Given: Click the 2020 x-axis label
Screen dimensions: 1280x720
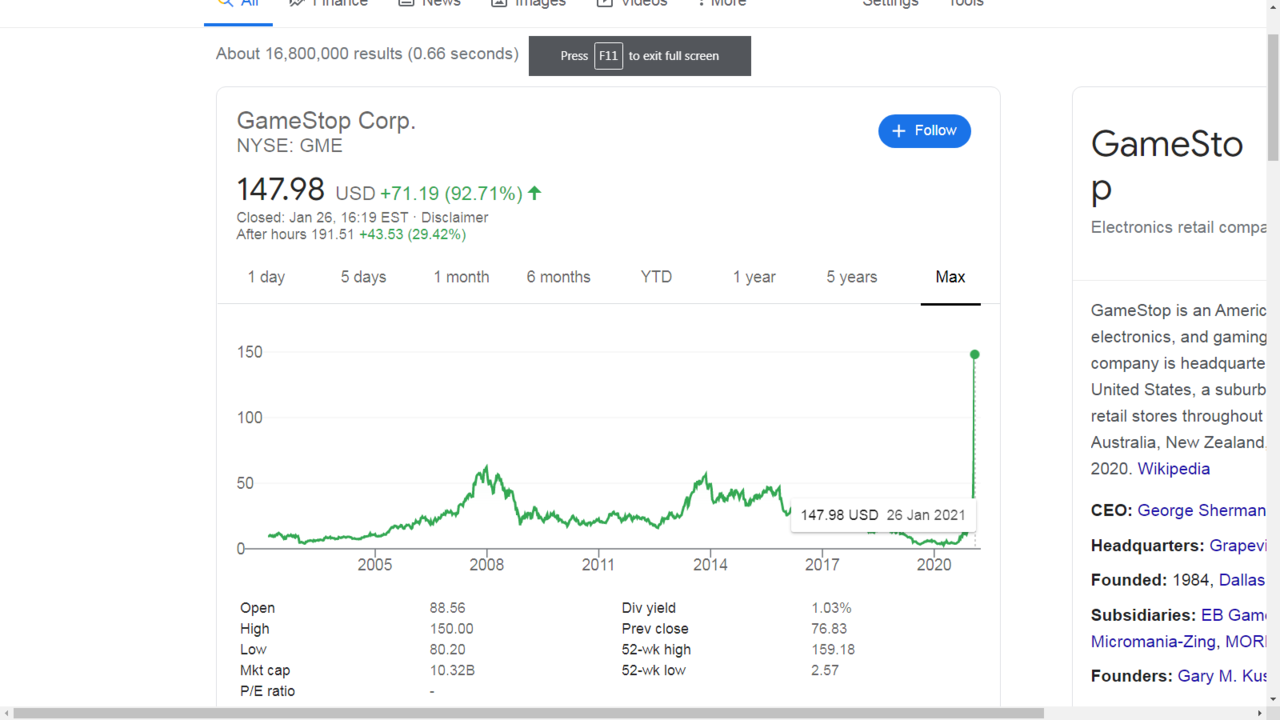Looking at the screenshot, I should tap(934, 565).
